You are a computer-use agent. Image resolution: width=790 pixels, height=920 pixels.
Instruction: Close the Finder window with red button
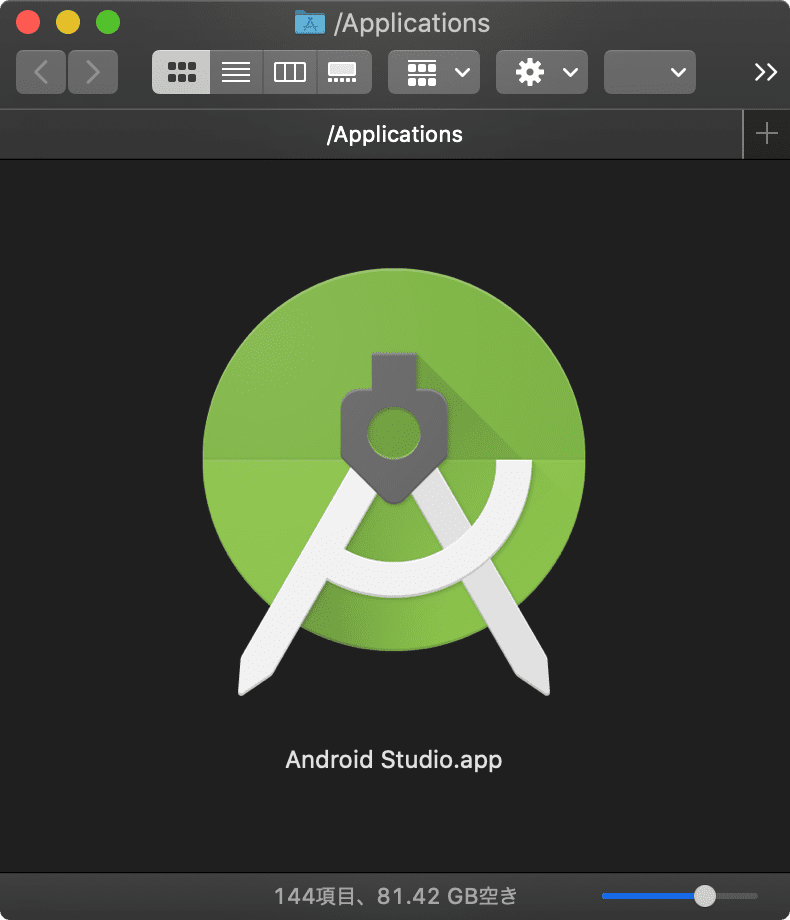coord(28,22)
